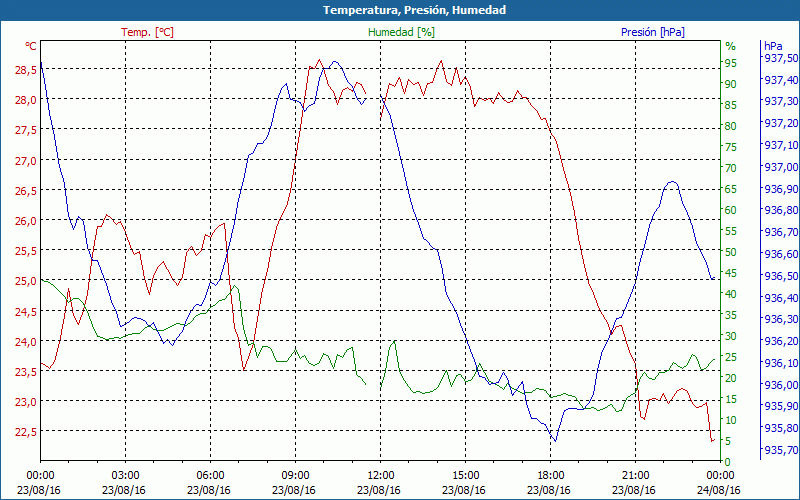Viewport: 800px width, 500px height.
Task: Click the "22,5" temperature axis value
Action: coord(26,432)
